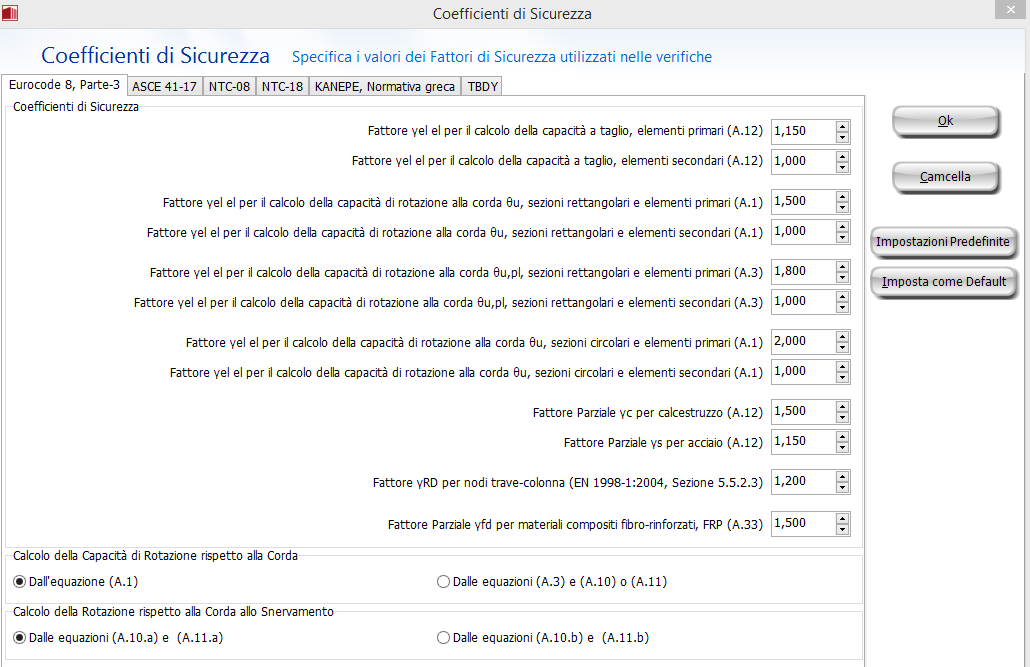Select Dall'equazione (A.1) radio option
The height and width of the screenshot is (667, 1030).
(20, 581)
